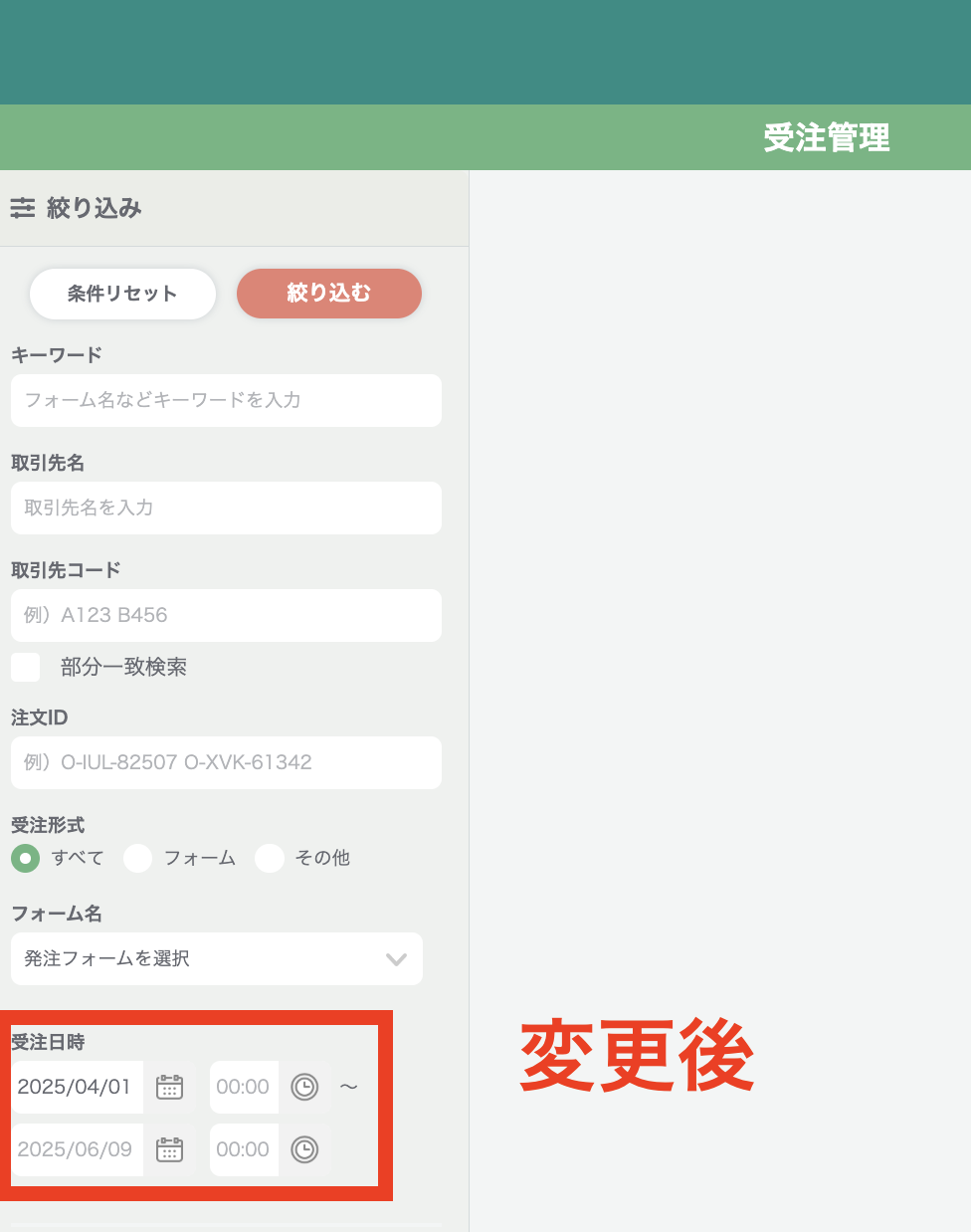Enable the 部分一致検索 checkbox
Viewport: 971px width, 1232px height.
[25, 667]
